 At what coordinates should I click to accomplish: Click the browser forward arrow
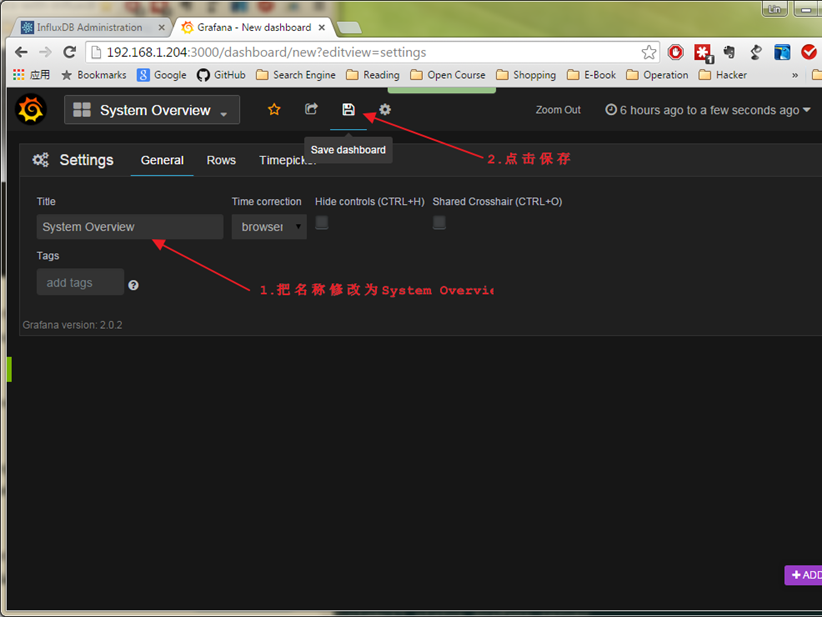pyautogui.click(x=46, y=52)
